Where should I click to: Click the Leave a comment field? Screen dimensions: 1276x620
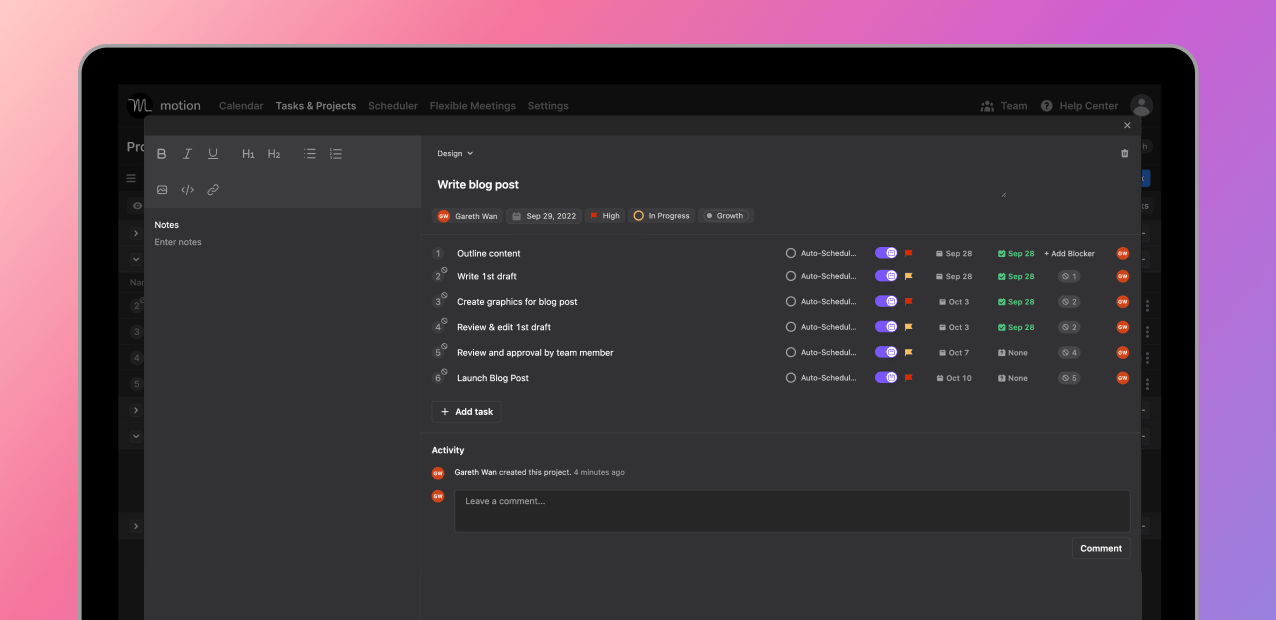792,511
